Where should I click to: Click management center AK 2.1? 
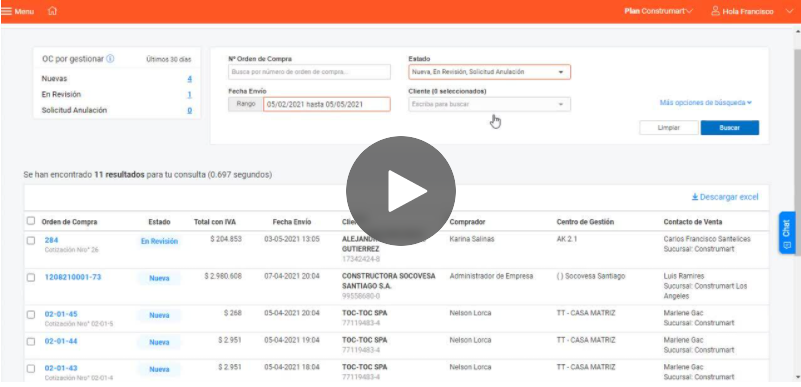point(567,239)
